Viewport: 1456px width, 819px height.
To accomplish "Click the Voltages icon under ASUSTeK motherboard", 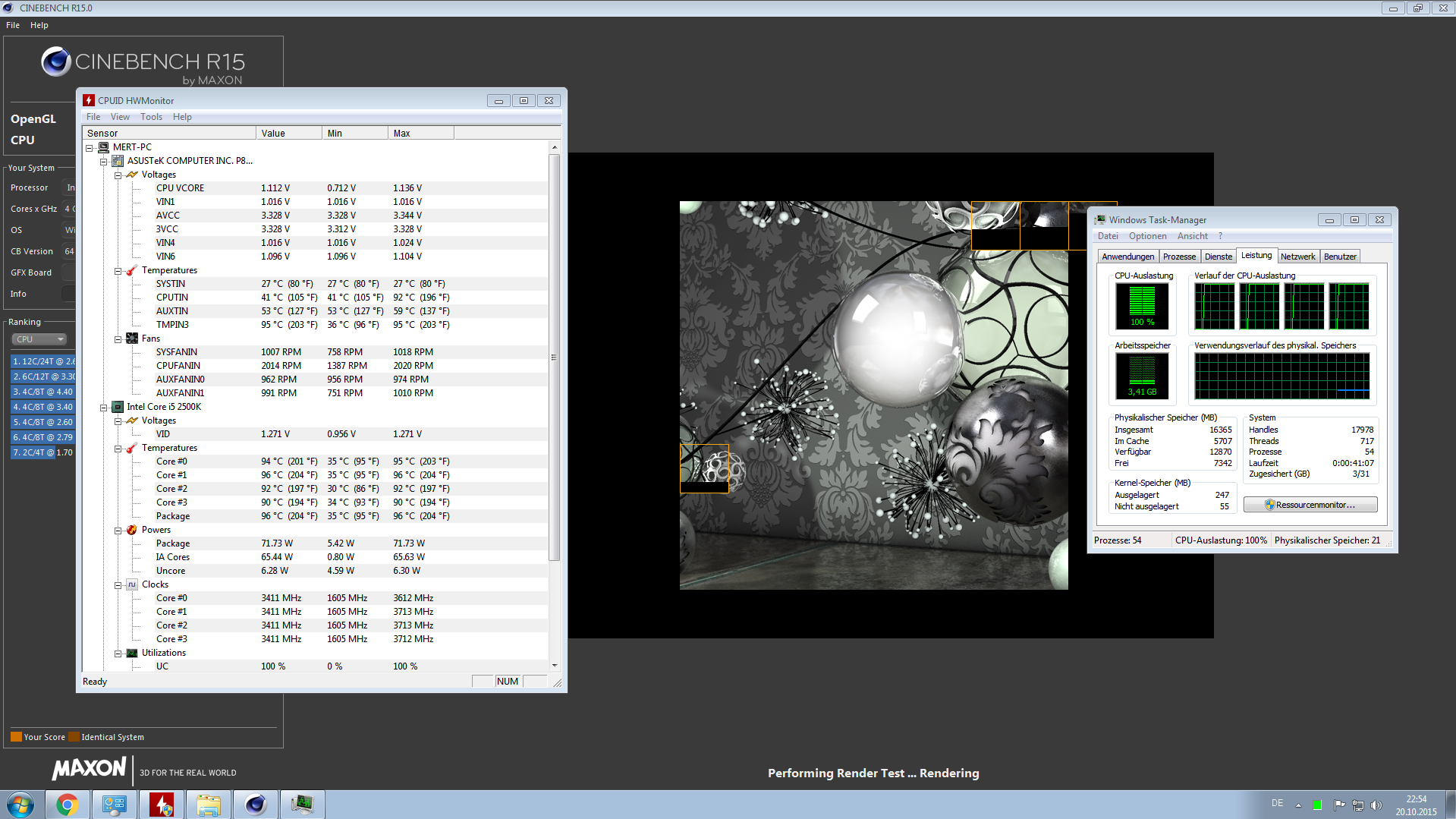I will tap(132, 175).
